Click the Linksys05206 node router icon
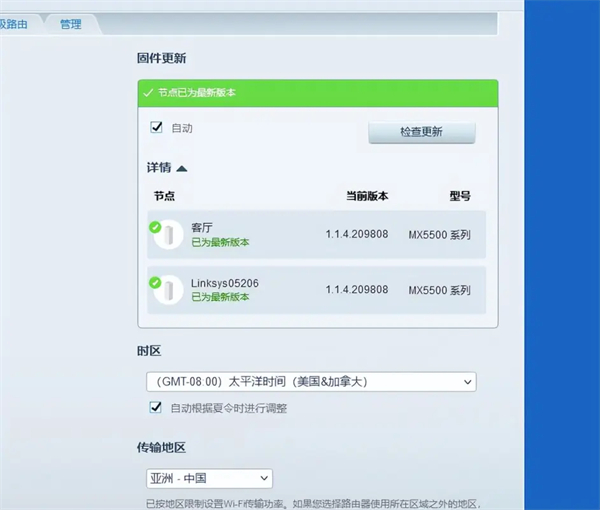The height and width of the screenshot is (510, 600). click(x=169, y=290)
